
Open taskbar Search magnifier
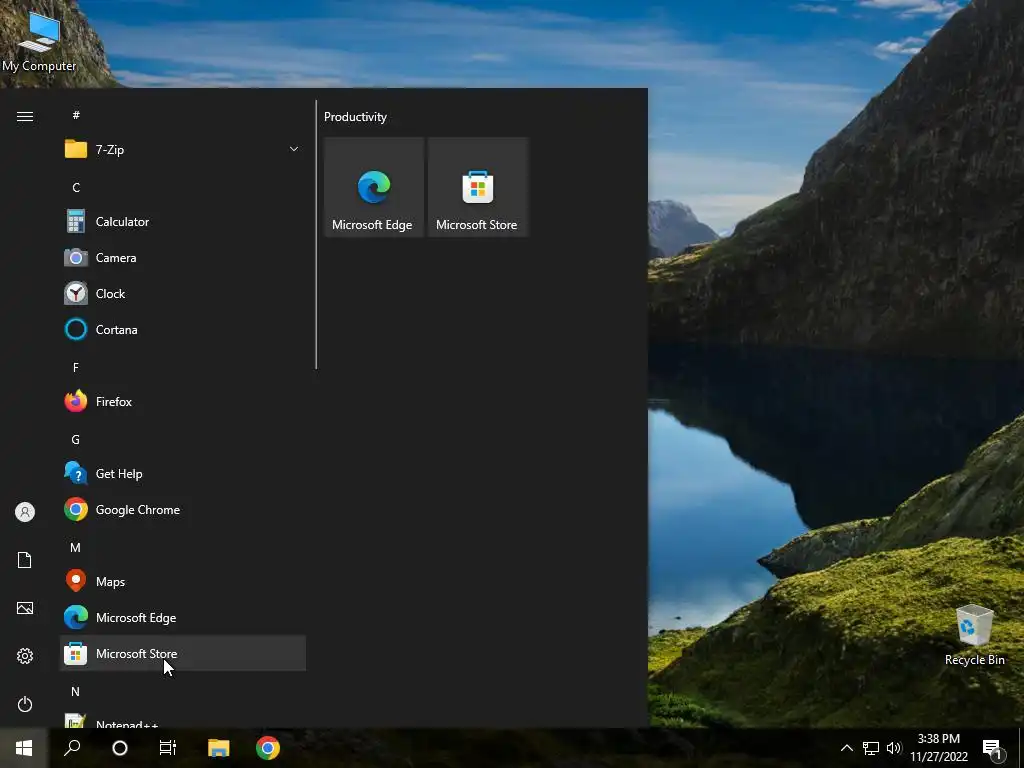pyautogui.click(x=72, y=748)
